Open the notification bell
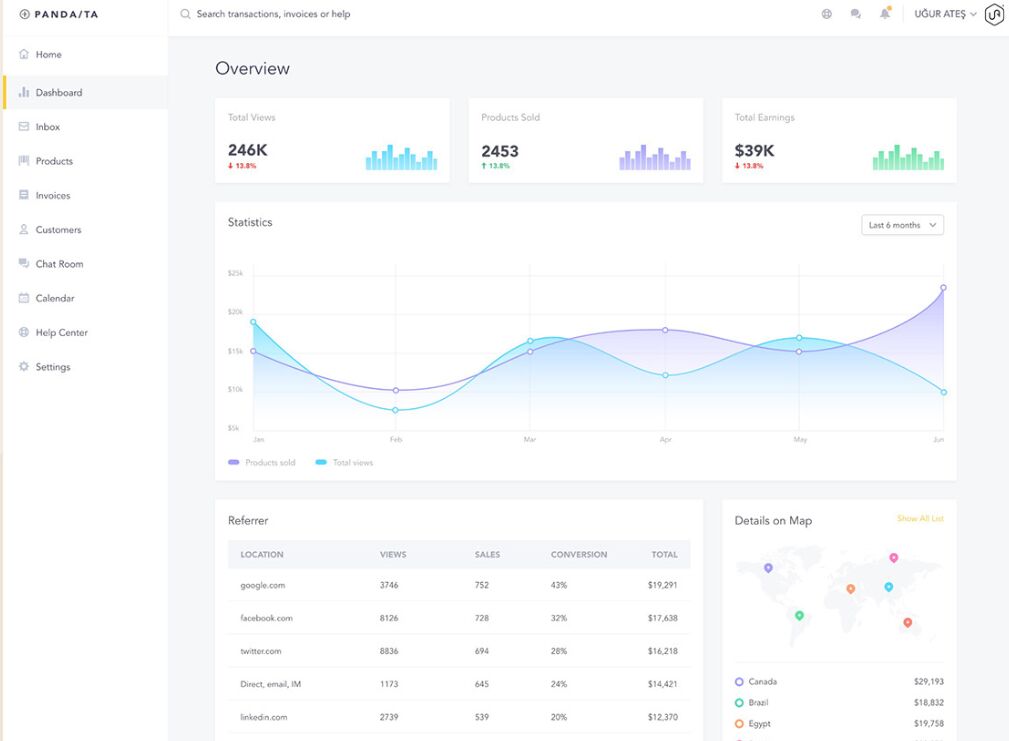The height and width of the screenshot is (741, 1009). pyautogui.click(x=883, y=13)
